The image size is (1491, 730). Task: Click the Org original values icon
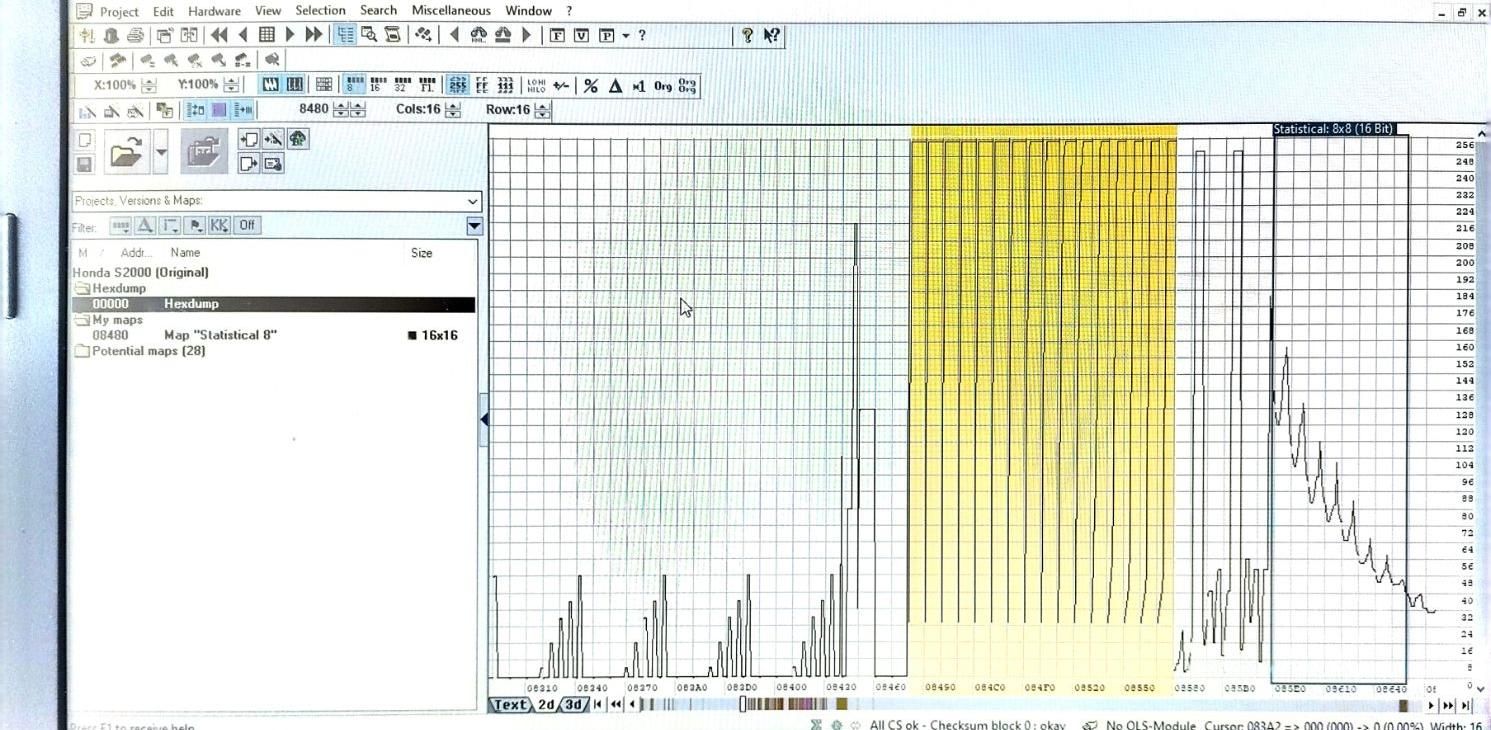[x=662, y=86]
